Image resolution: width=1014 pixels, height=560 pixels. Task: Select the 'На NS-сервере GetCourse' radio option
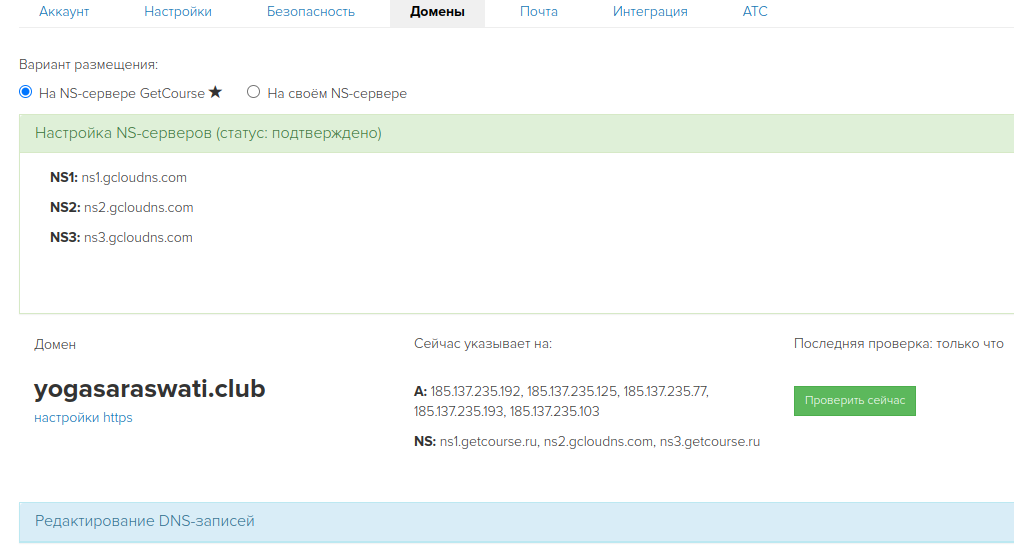[26, 92]
